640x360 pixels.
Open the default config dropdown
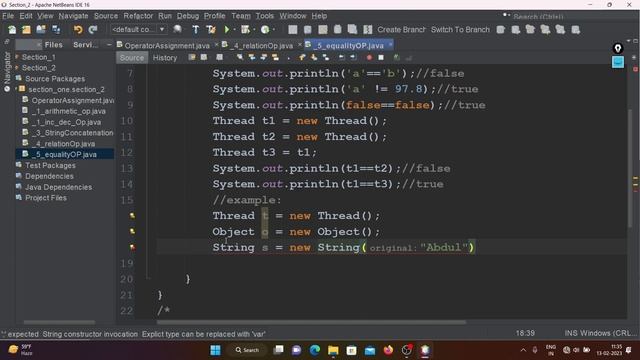click(138, 30)
